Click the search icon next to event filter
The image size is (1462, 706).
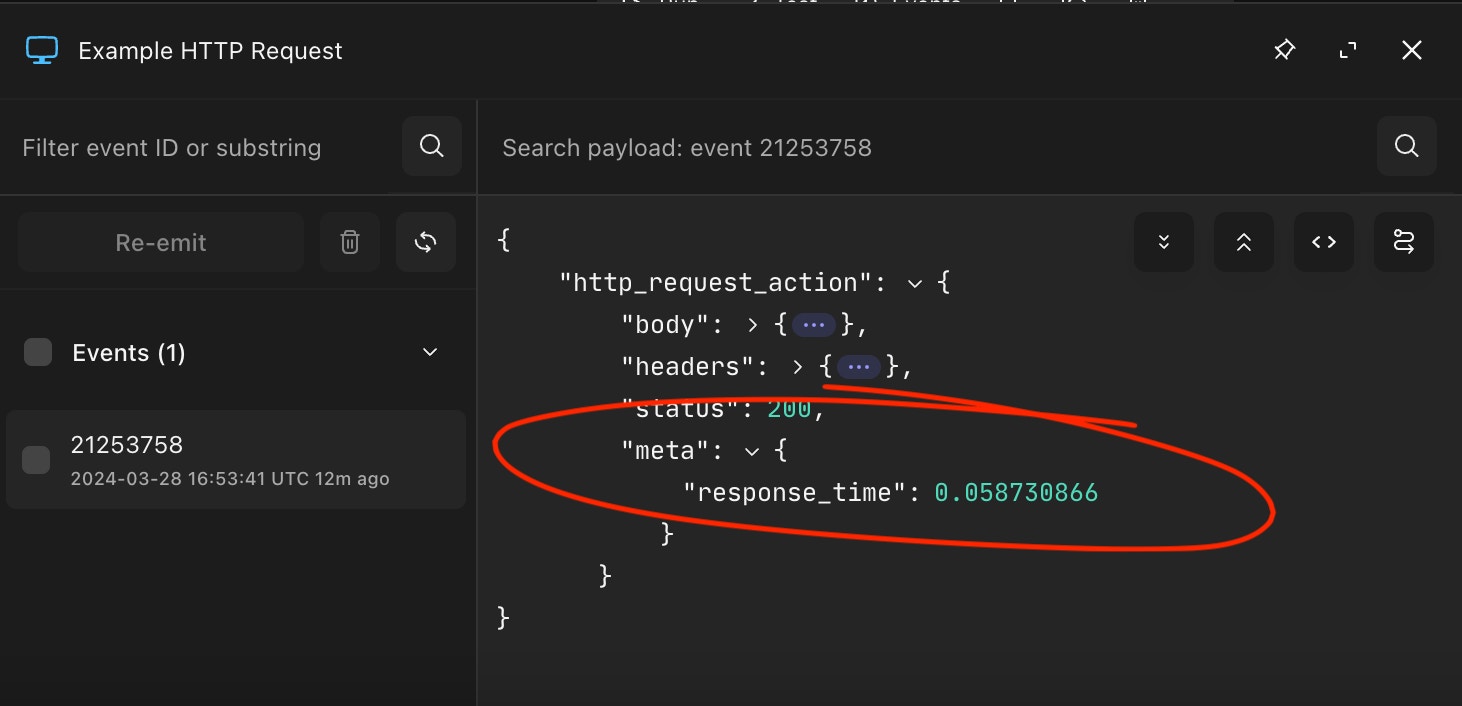point(432,146)
